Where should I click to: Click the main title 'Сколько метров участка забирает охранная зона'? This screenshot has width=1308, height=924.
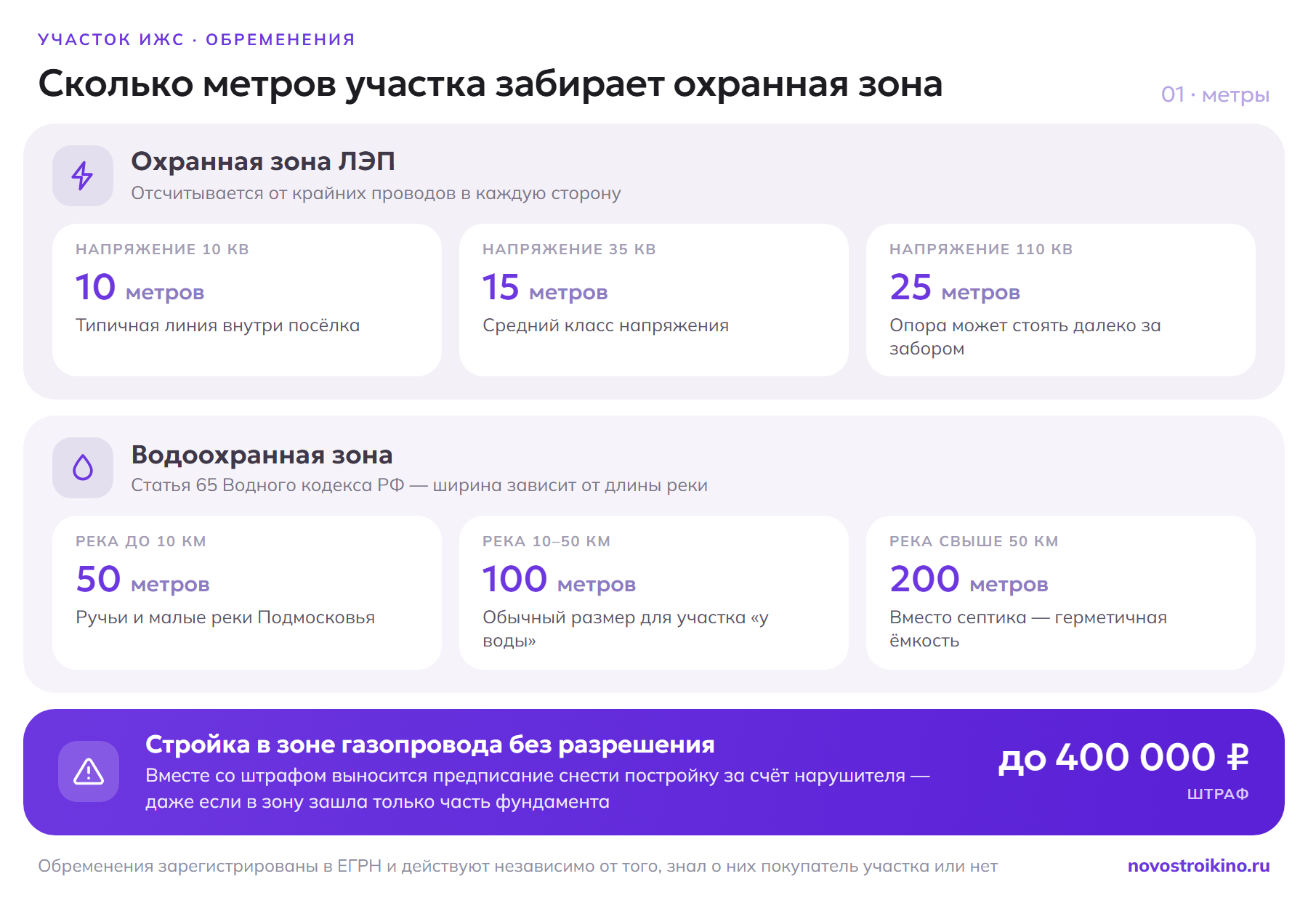(x=490, y=84)
